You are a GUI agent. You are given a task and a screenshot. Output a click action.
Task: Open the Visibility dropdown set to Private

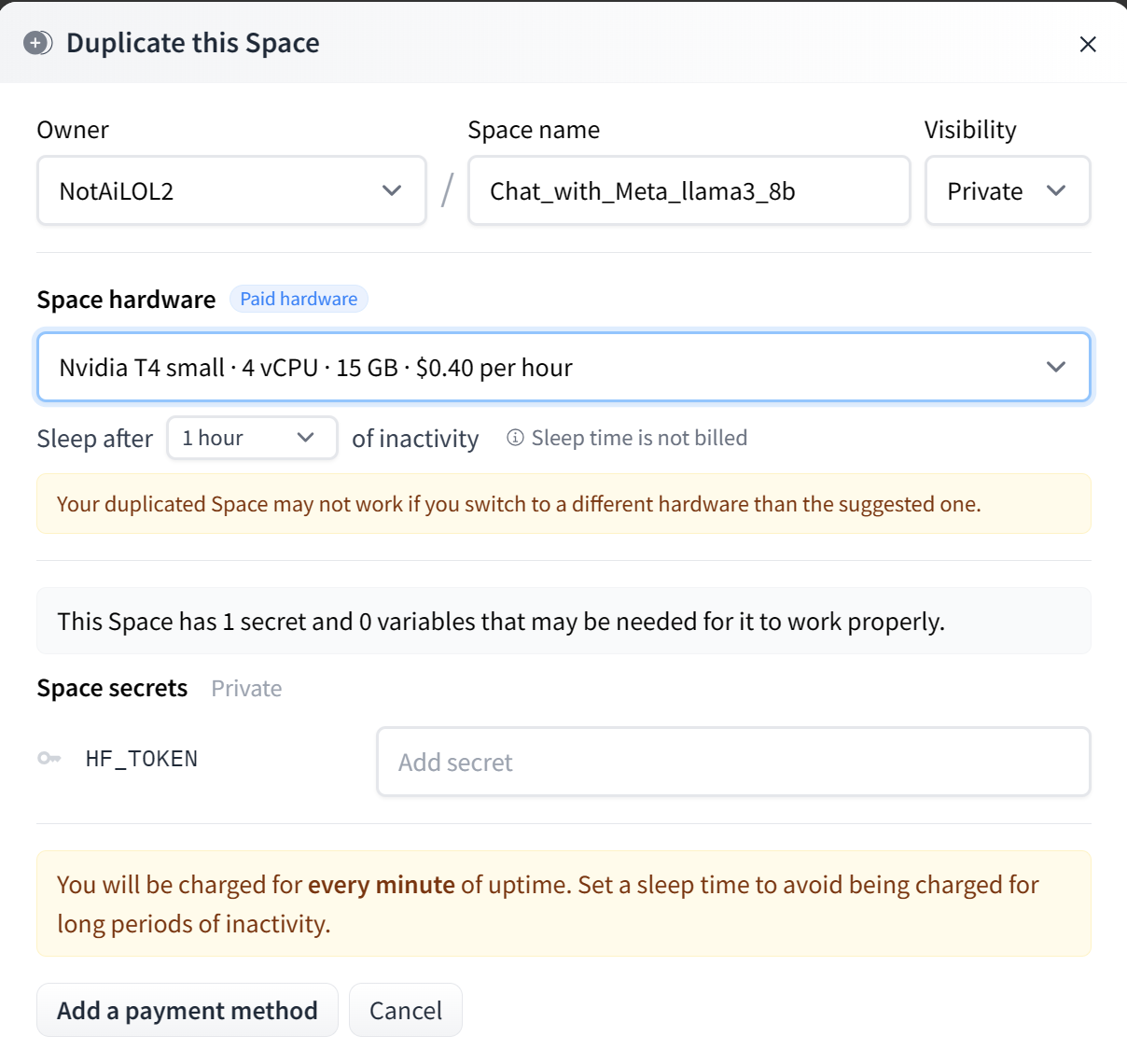1007,191
